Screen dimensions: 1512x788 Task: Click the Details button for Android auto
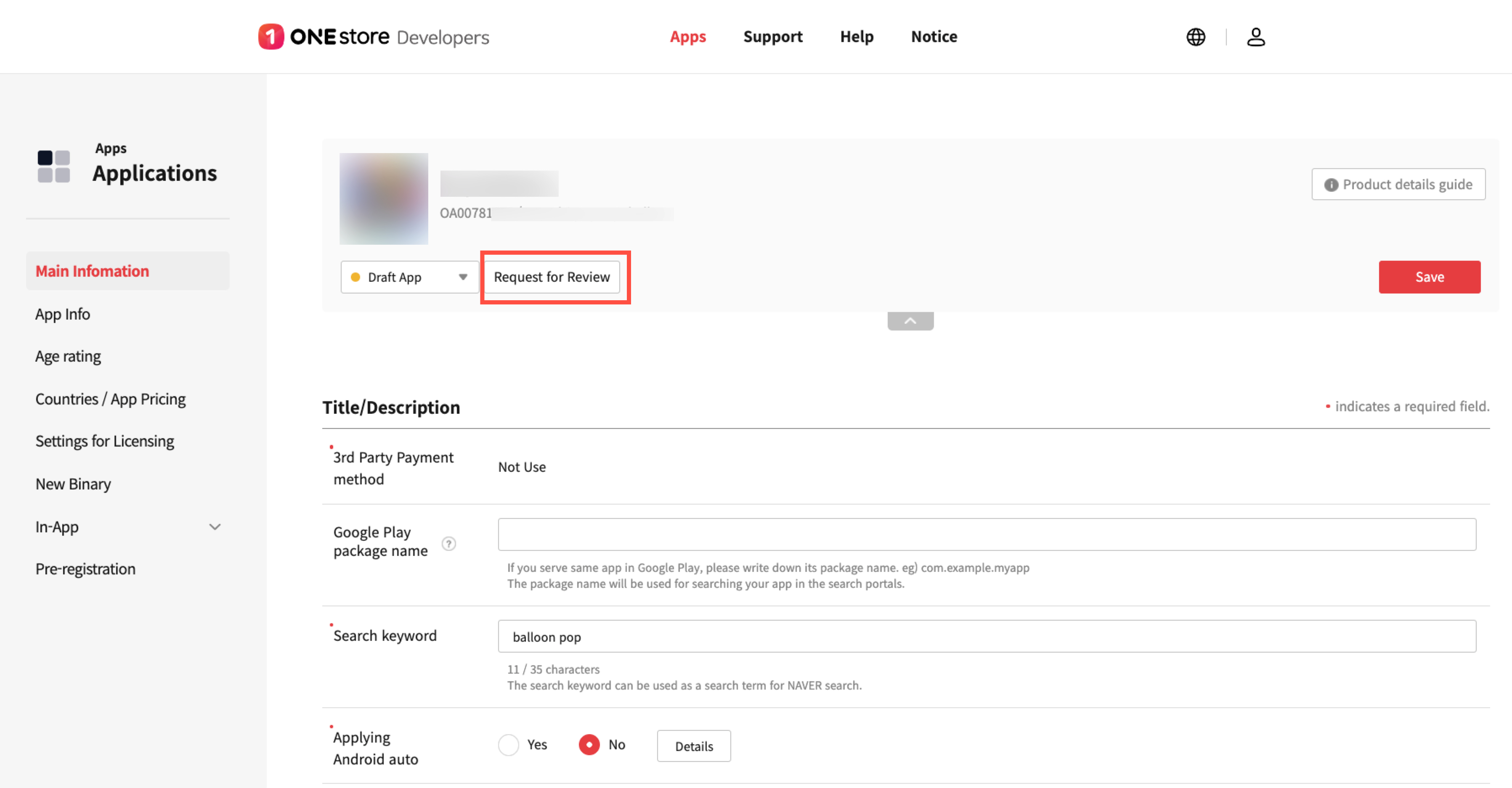pos(693,746)
